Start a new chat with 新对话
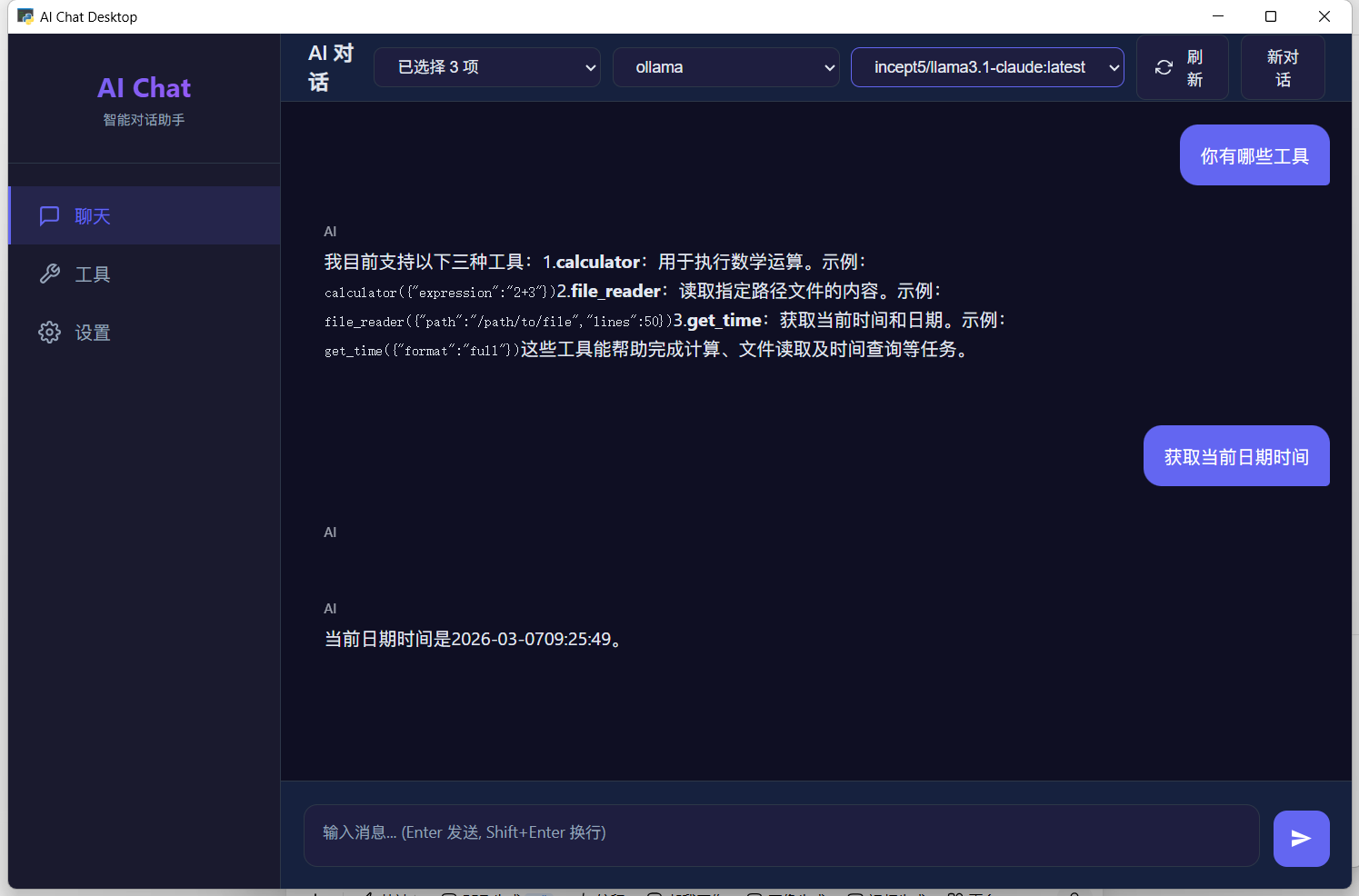The width and height of the screenshot is (1359, 896). (1283, 68)
